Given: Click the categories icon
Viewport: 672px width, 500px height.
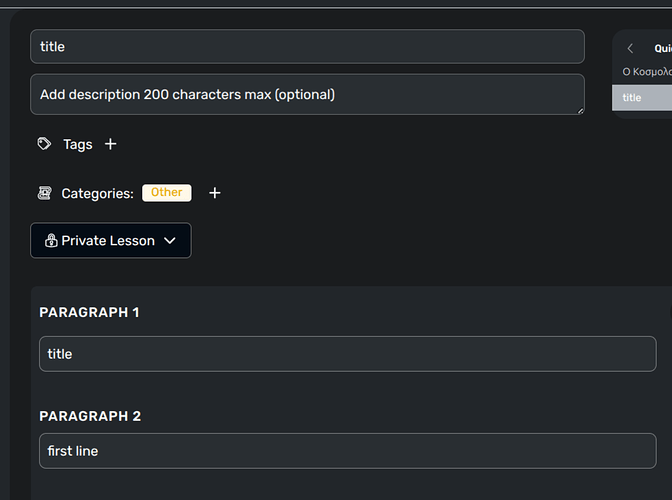Looking at the screenshot, I should [44, 193].
